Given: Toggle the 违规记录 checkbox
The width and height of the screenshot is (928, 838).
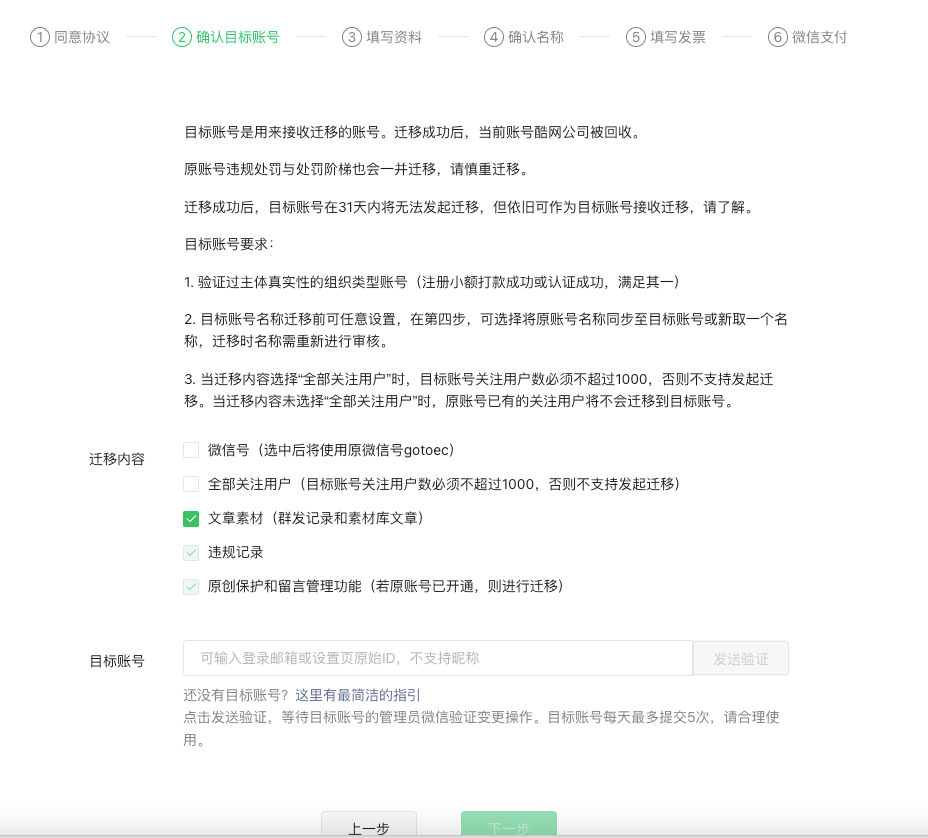Looking at the screenshot, I should (191, 553).
